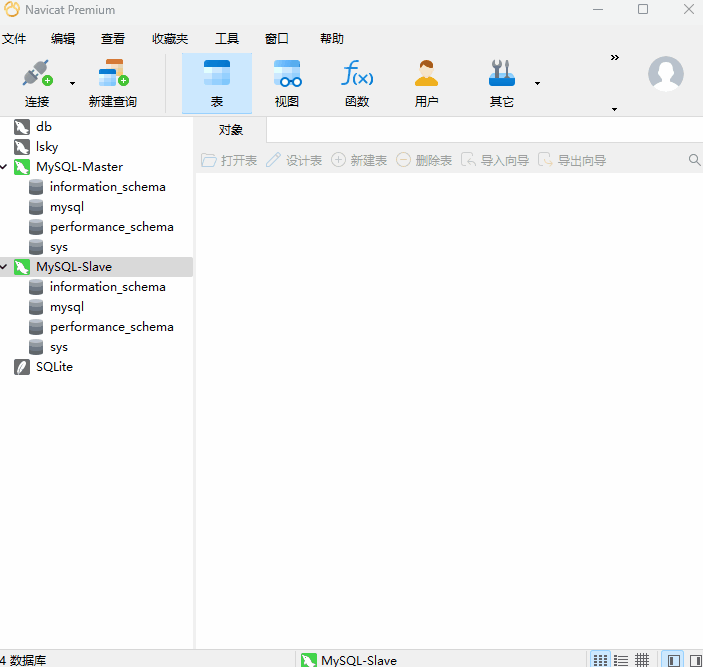703x667 pixels.
Task: Select sys database under MySQL-Master
Action: coord(59,247)
